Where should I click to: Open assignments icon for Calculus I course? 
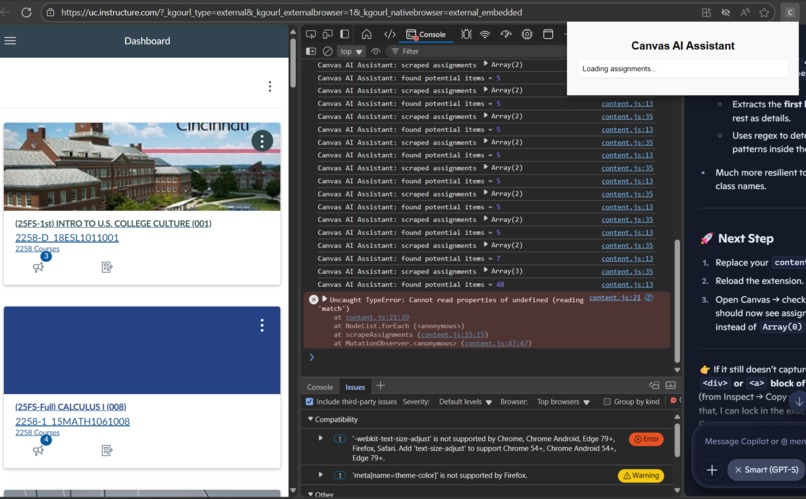107,450
